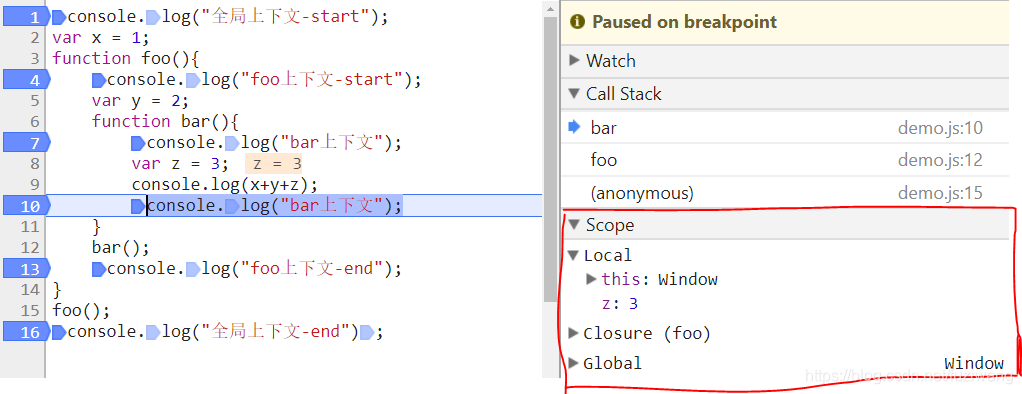
Task: Toggle the breakpoint on line 7
Action: [x=26, y=143]
